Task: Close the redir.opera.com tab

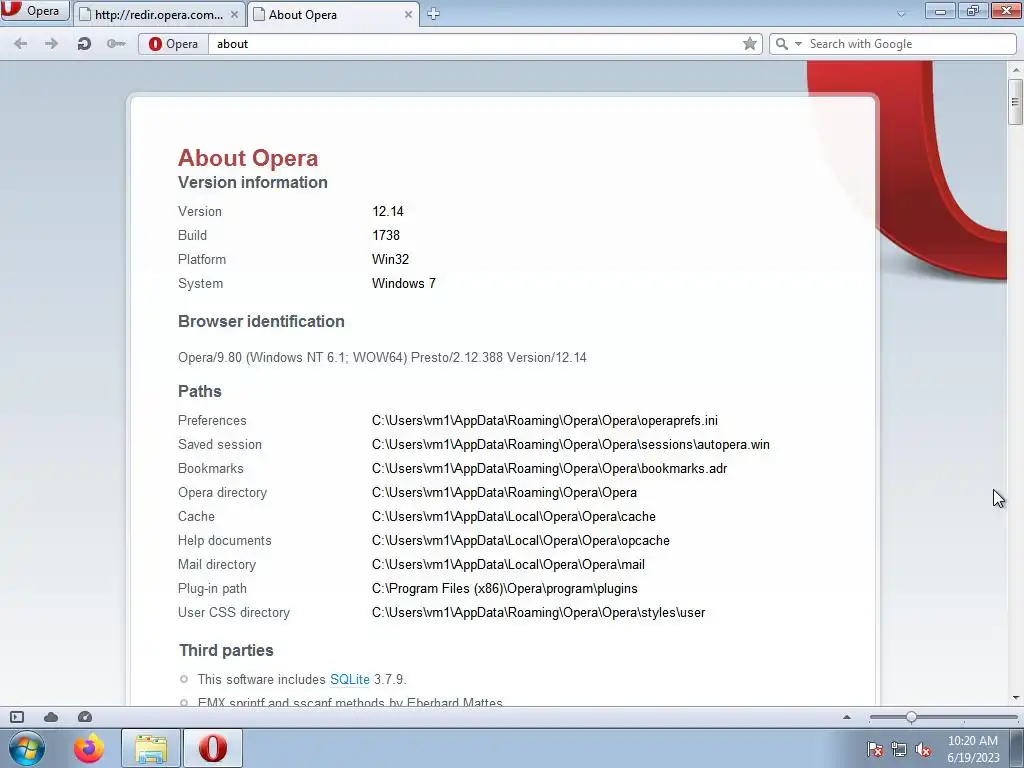Action: [234, 14]
